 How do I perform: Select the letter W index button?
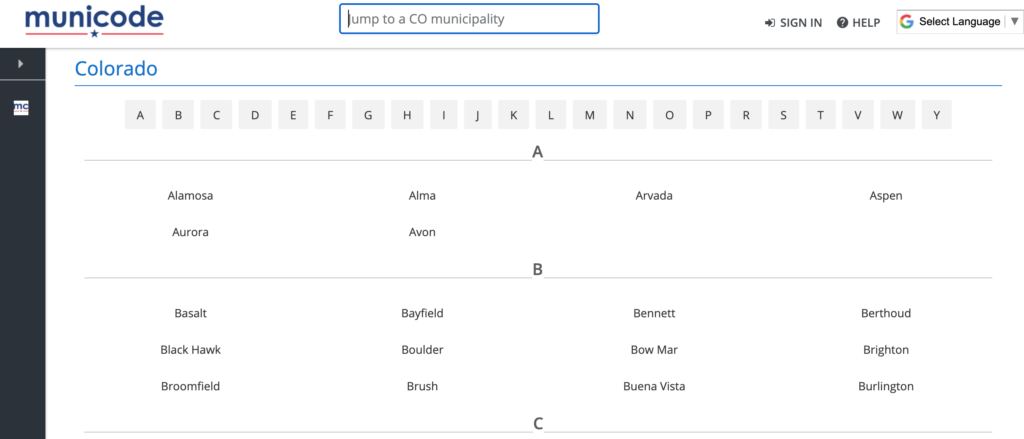(898, 115)
